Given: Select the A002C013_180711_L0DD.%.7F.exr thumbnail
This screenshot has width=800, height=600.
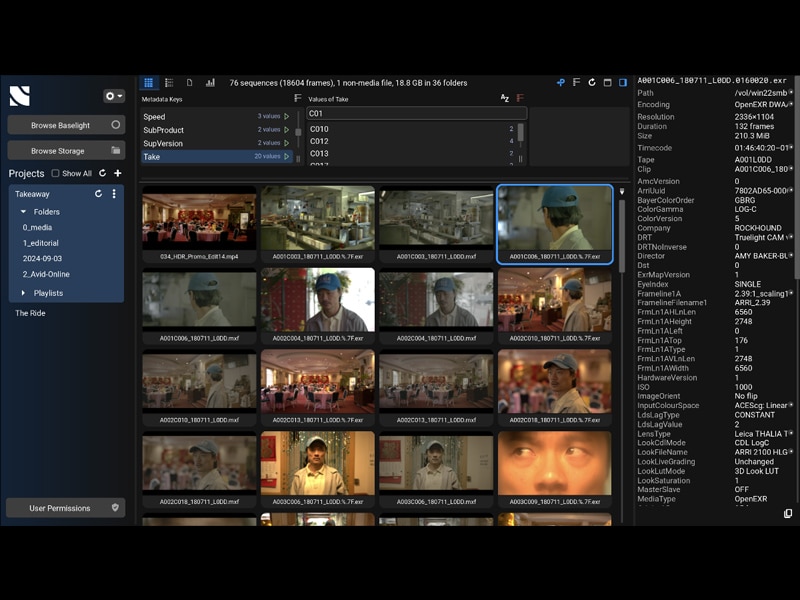Looking at the screenshot, I should click(318, 387).
